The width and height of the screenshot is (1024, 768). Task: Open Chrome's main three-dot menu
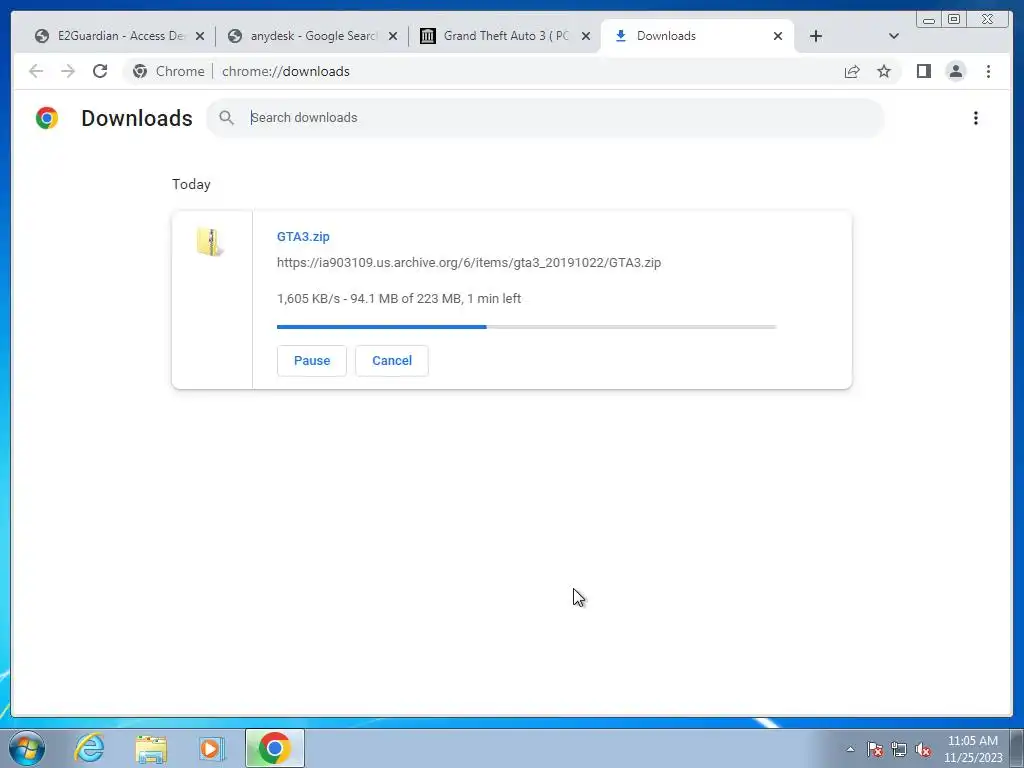[988, 71]
